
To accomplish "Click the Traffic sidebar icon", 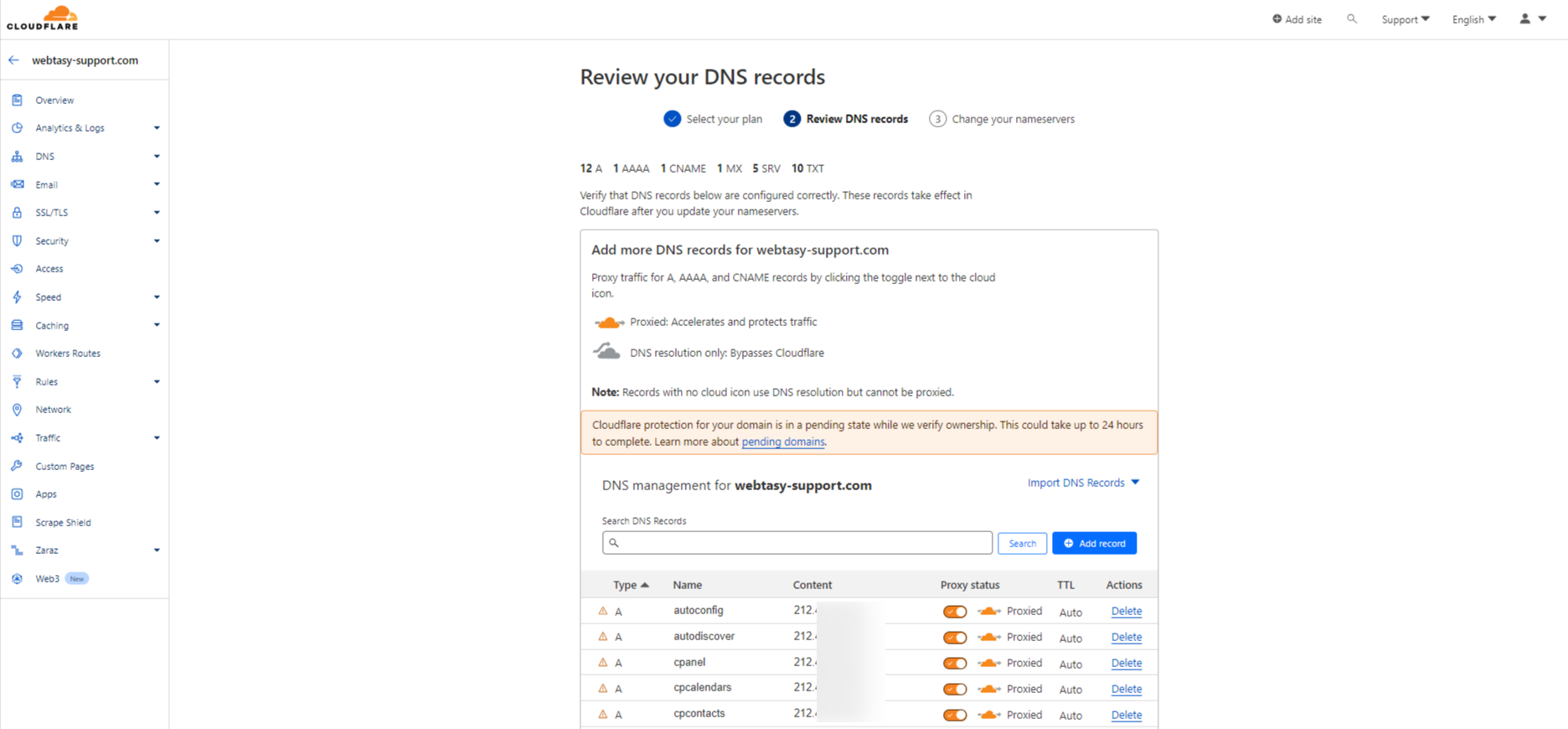I will (x=17, y=438).
